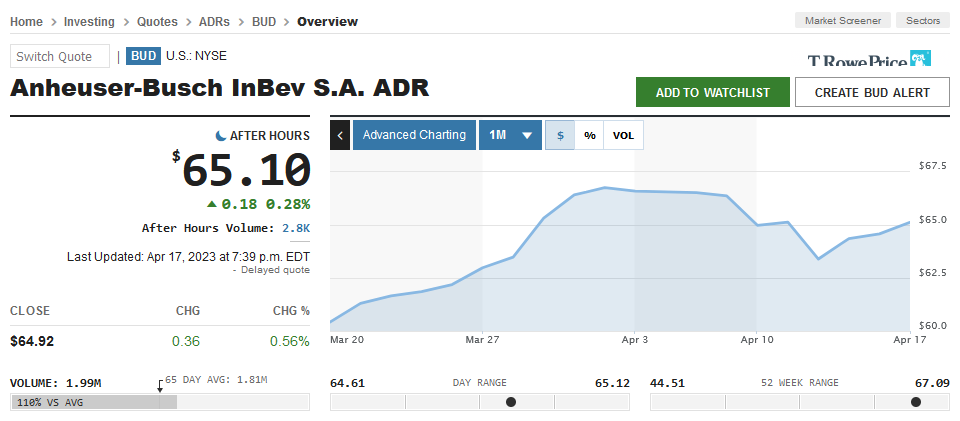960x421 pixels.
Task: Click the 65 day average volume marker
Action: point(159,385)
